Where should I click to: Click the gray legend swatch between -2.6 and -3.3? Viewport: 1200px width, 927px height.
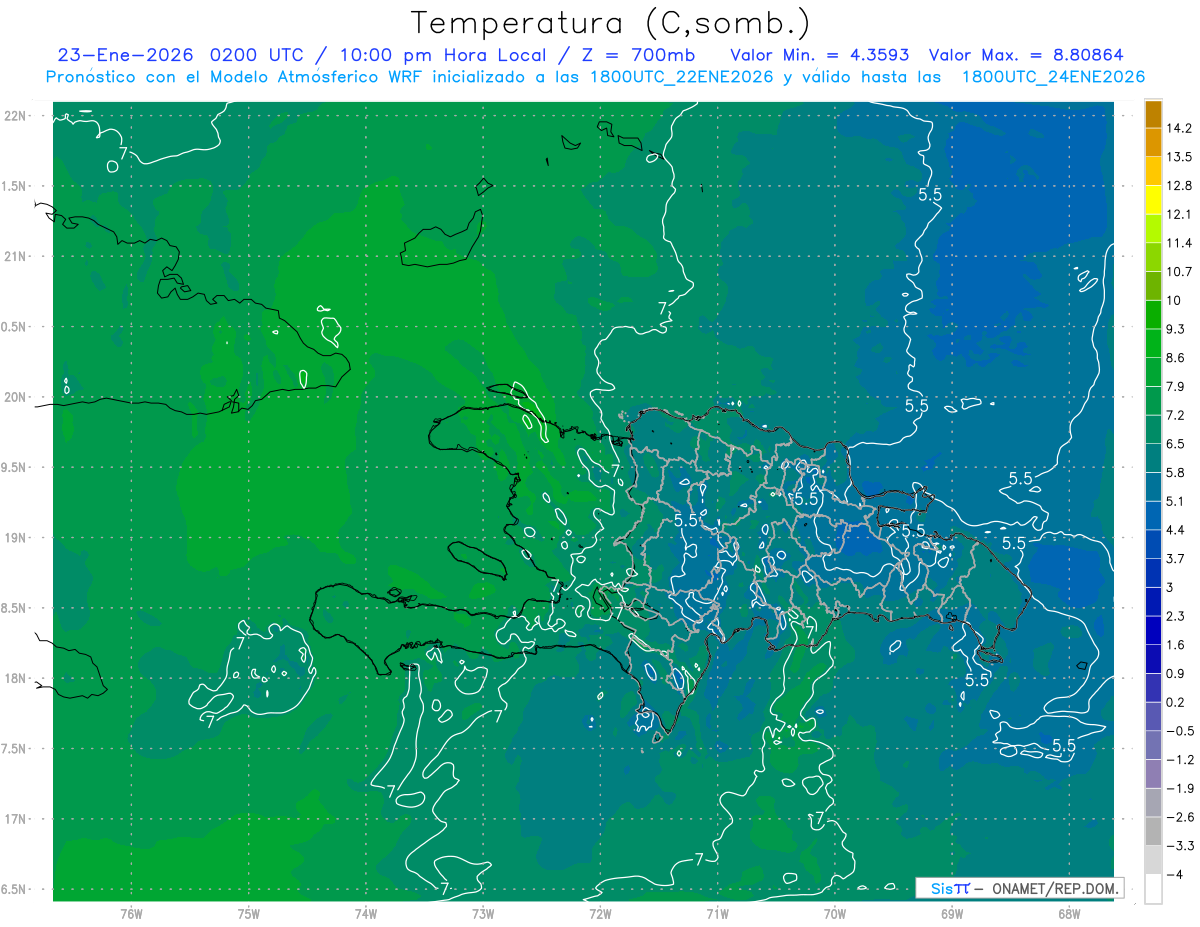(1153, 831)
